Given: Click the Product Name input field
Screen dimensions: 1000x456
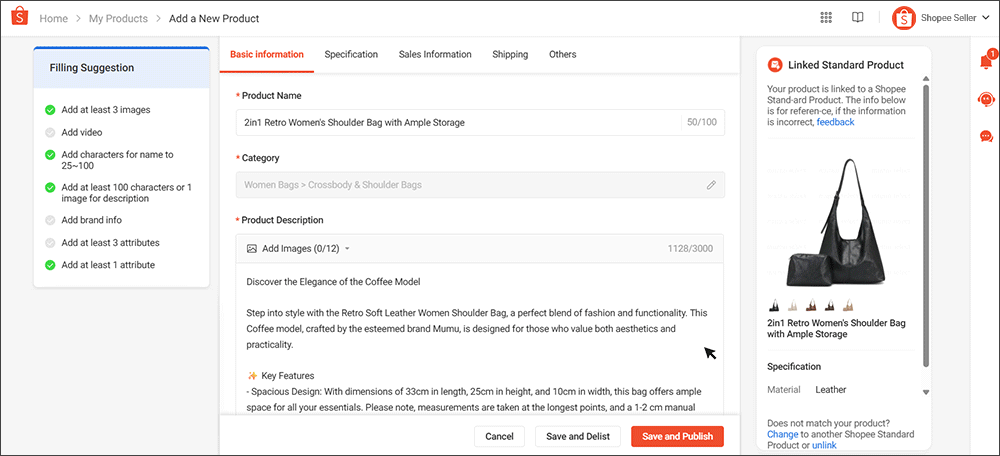Looking at the screenshot, I should click(460, 122).
